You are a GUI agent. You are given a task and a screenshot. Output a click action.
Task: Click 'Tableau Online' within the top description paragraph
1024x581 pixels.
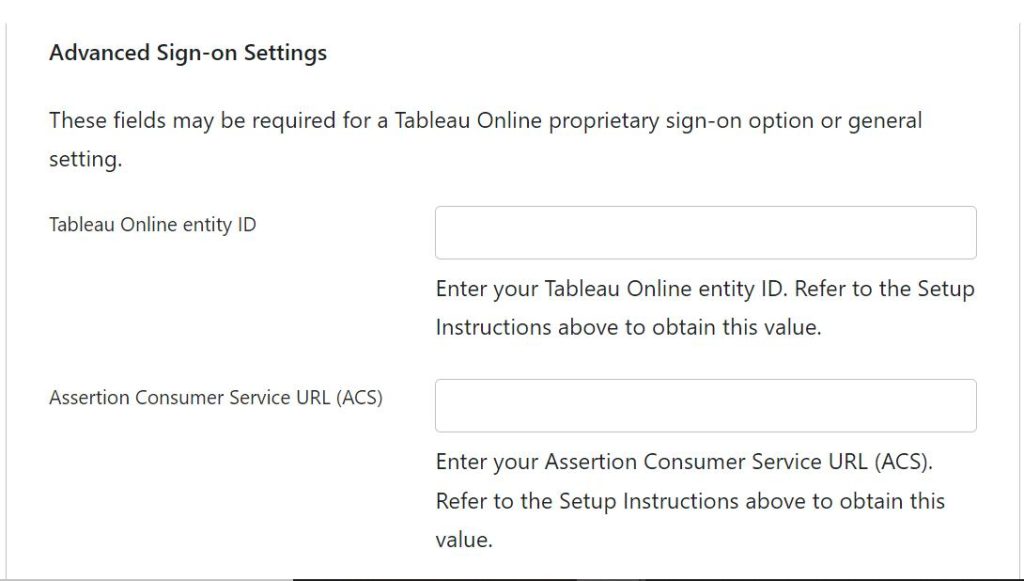pos(468,121)
